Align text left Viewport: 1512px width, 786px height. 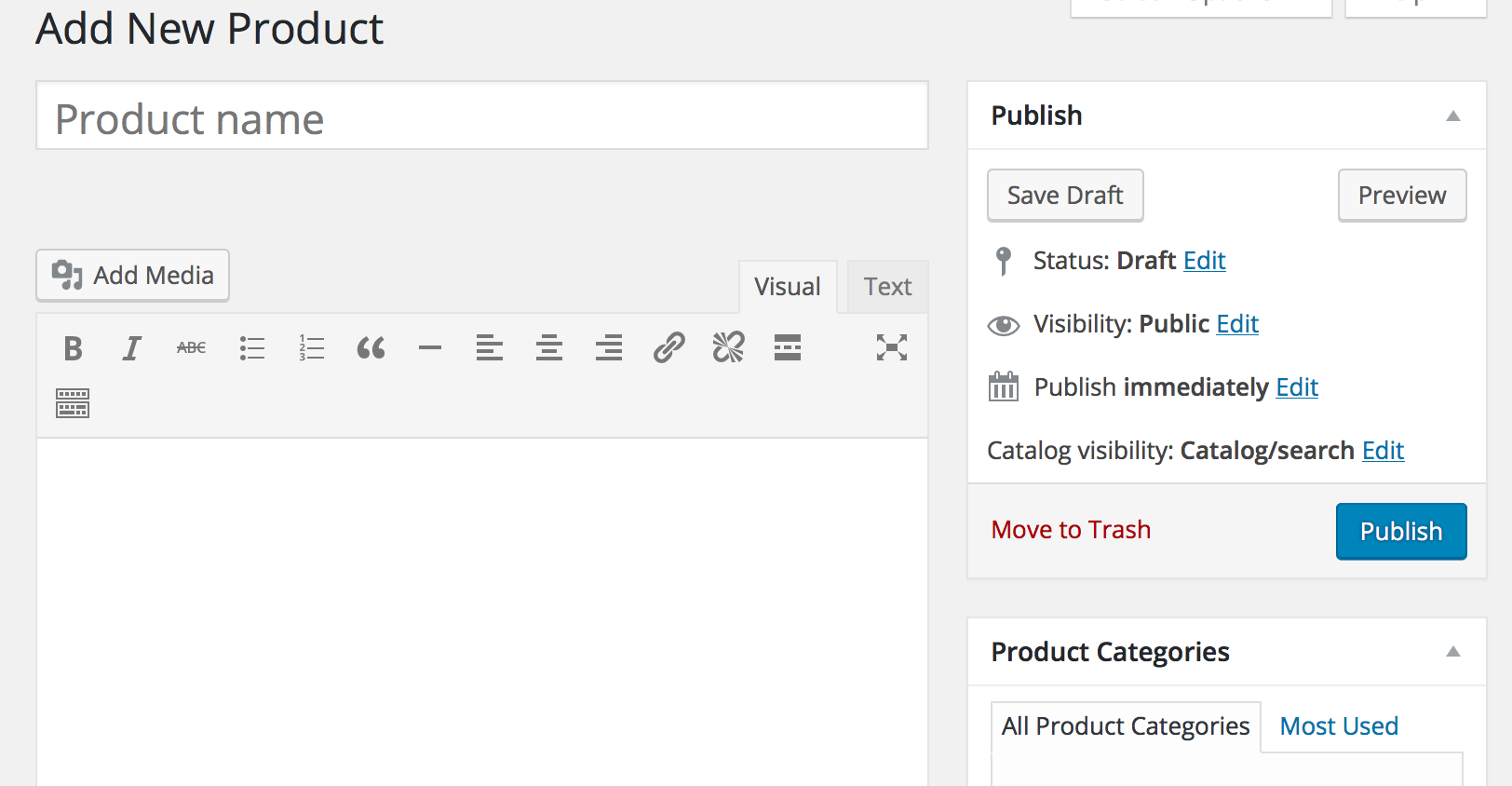pyautogui.click(x=490, y=348)
